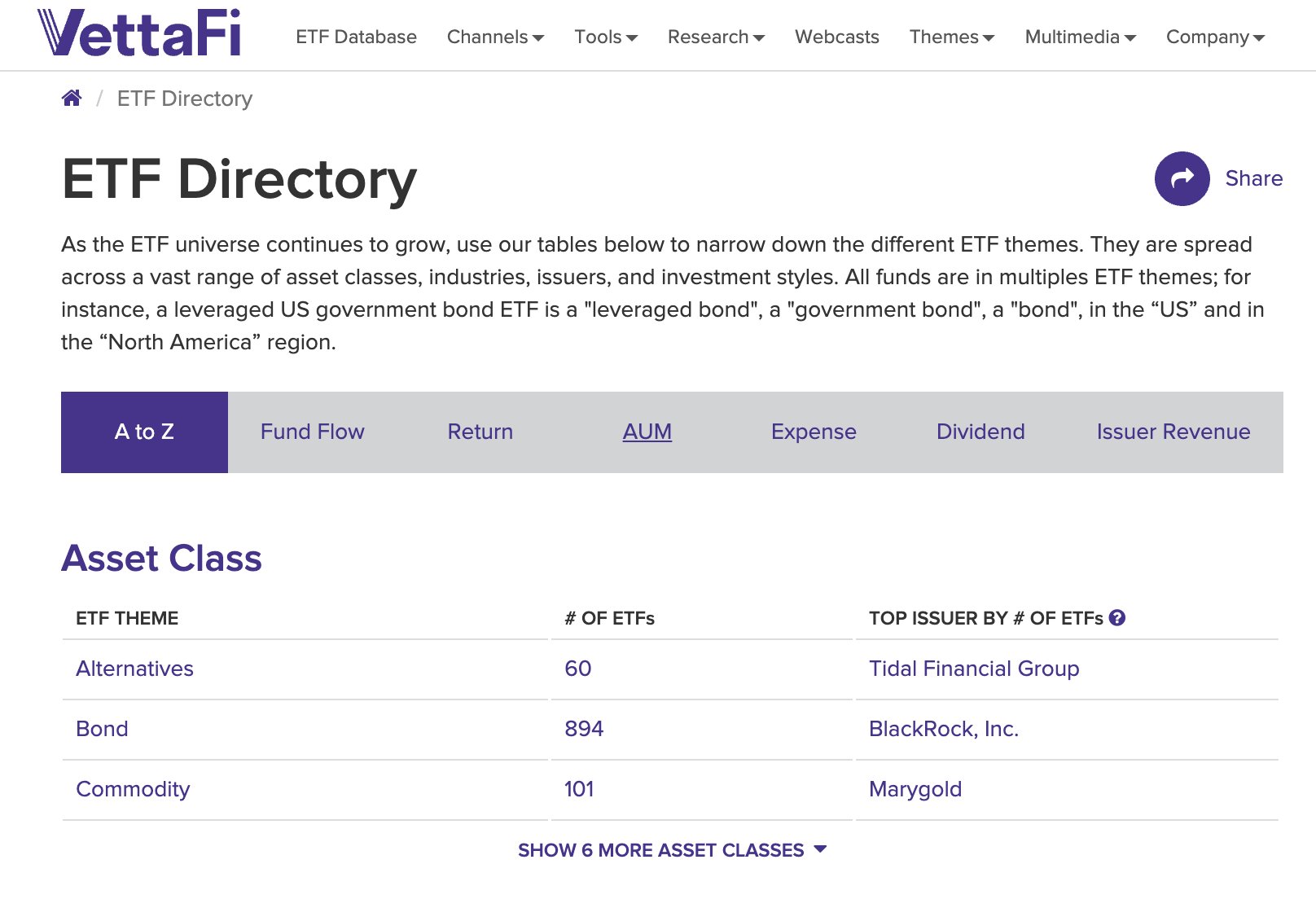Click the 894 ETFs count for Bond

pyautogui.click(x=584, y=729)
